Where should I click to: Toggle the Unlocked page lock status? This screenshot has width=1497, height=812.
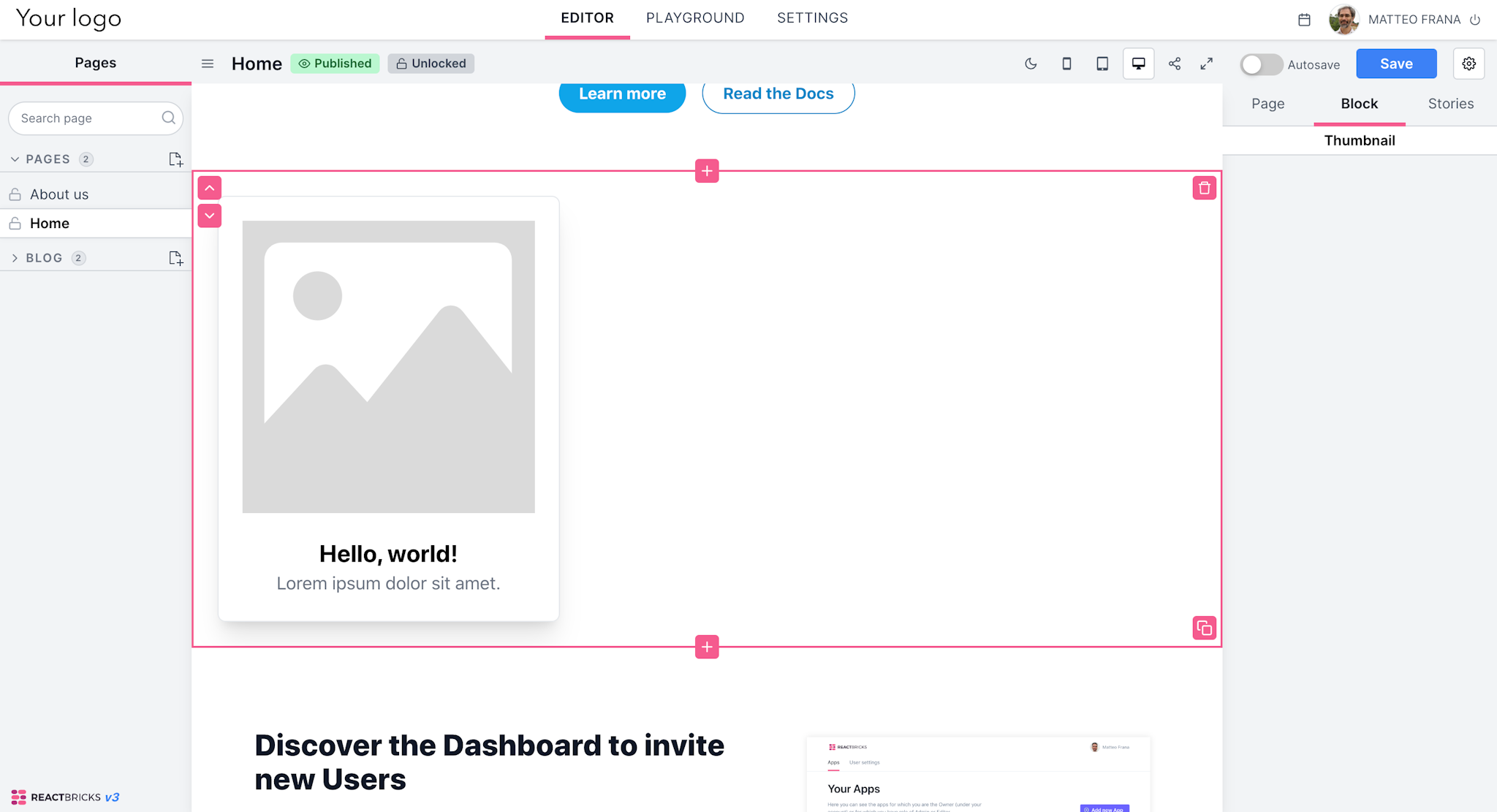(432, 63)
